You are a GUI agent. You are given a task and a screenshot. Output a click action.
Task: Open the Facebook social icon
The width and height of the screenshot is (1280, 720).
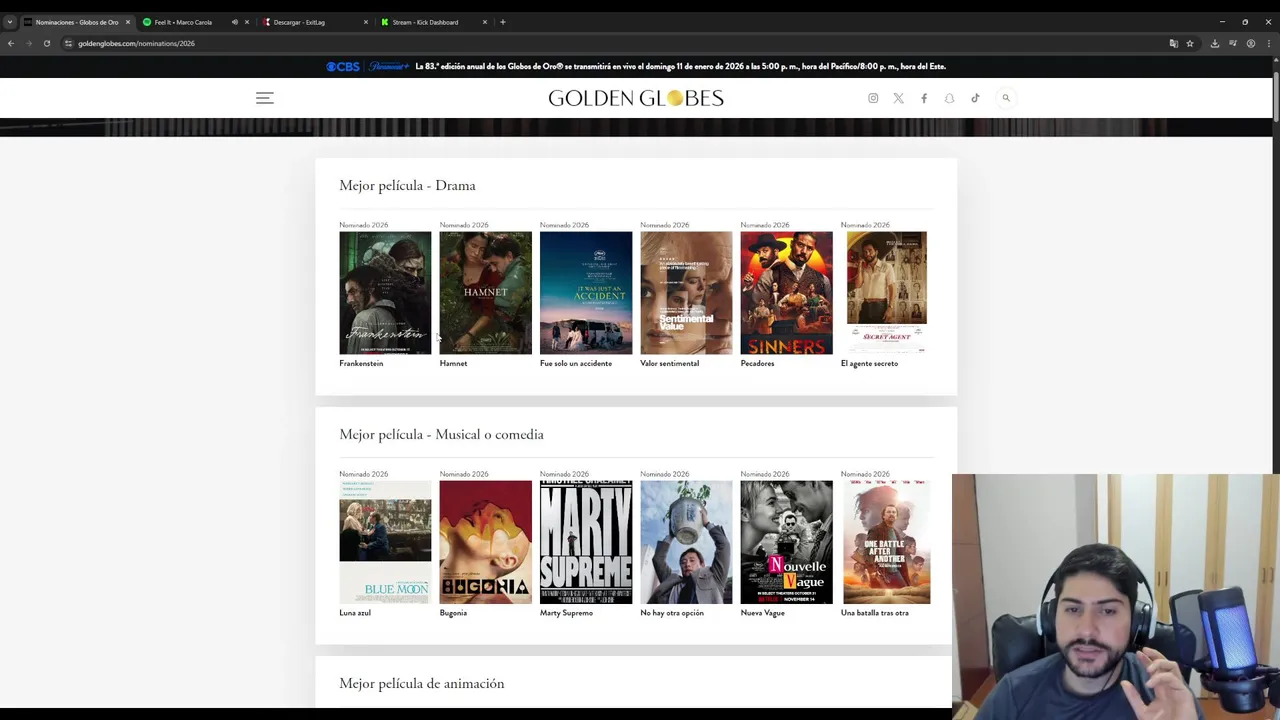[924, 98]
